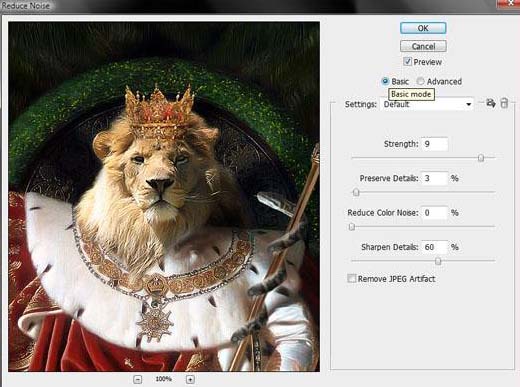This screenshot has height=387, width=520.
Task: Click the Preserve Details value field
Action: 434,178
